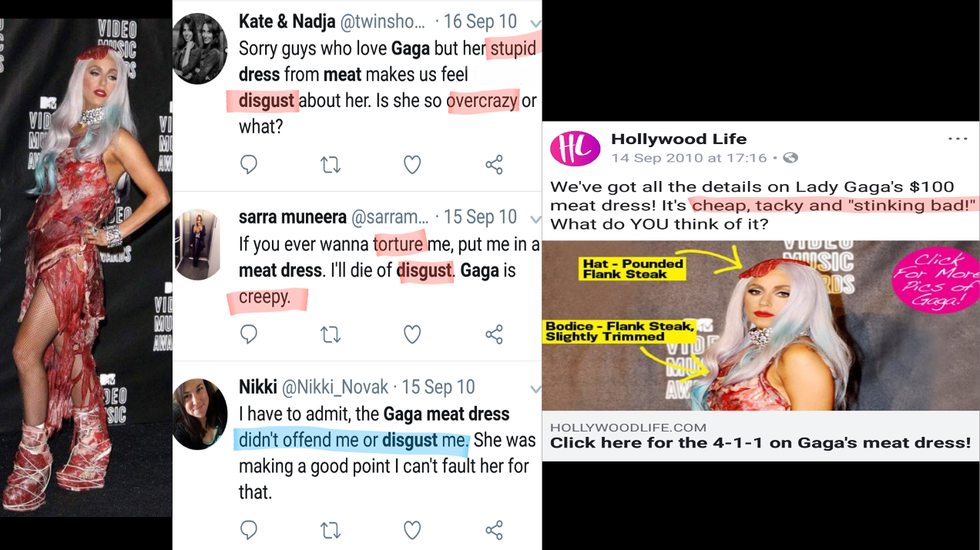Share sarra muneera's tweet
This screenshot has height=550, width=980.
(x=493, y=334)
